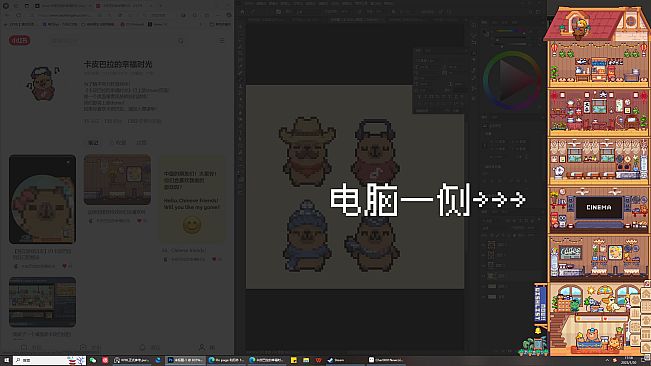Open the bottom-left game screenshot note thumbnail
The height and width of the screenshot is (366, 651).
pyautogui.click(x=42, y=302)
